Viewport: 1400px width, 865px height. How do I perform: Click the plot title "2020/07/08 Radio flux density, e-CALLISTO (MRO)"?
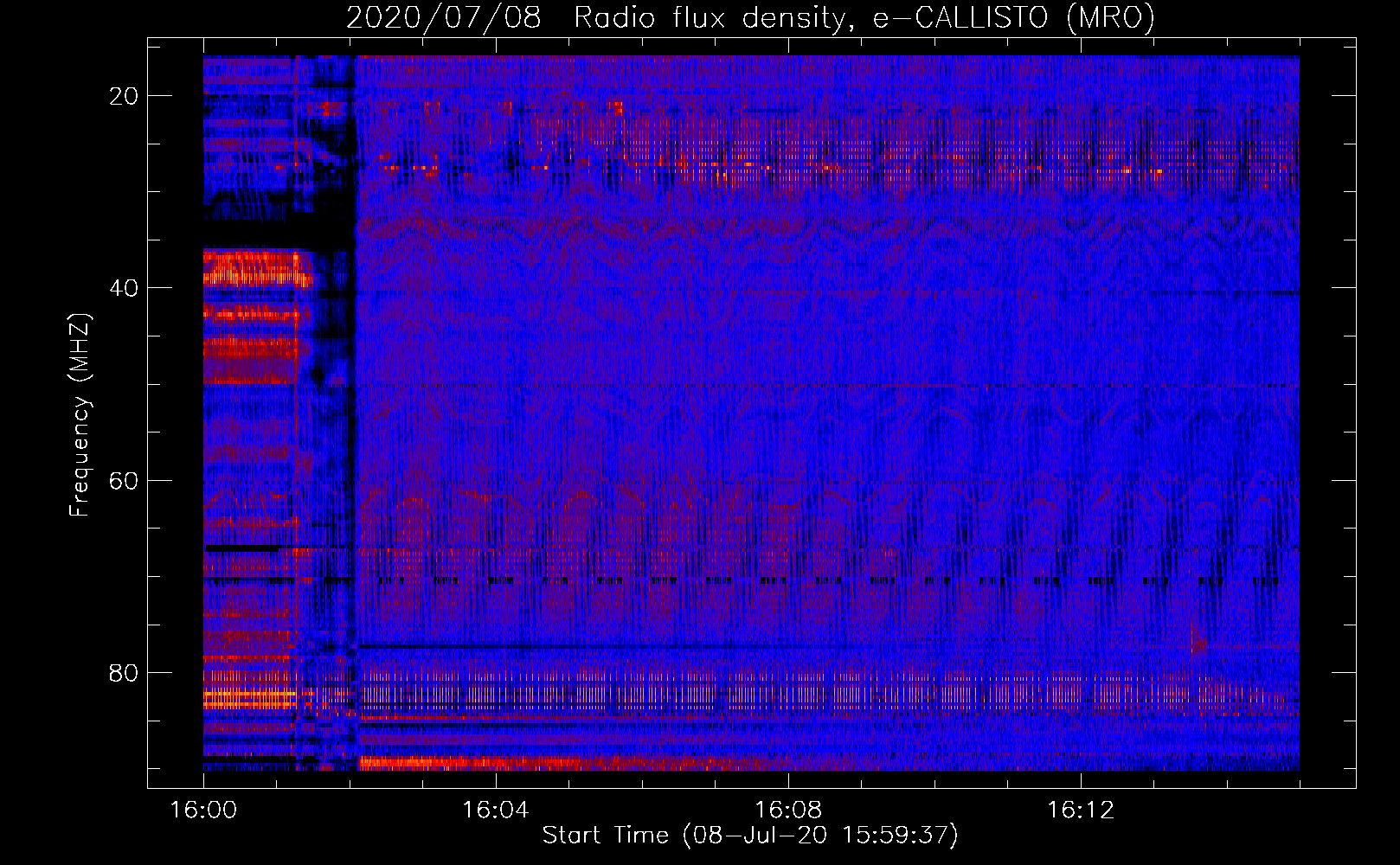tap(750, 17)
